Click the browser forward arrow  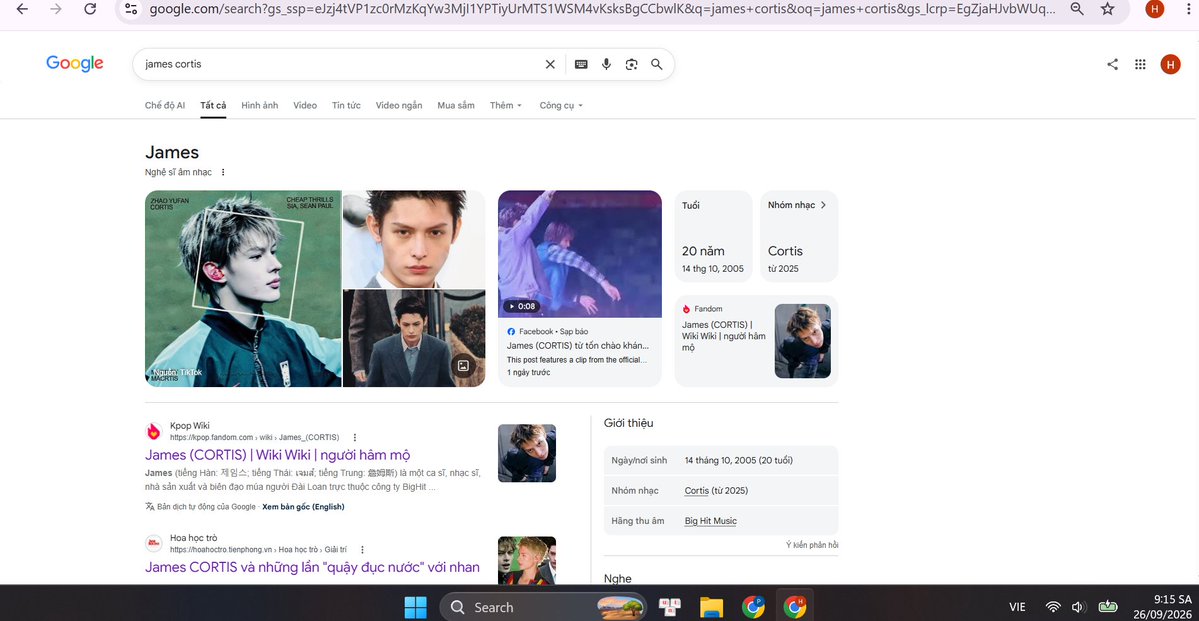(56, 9)
